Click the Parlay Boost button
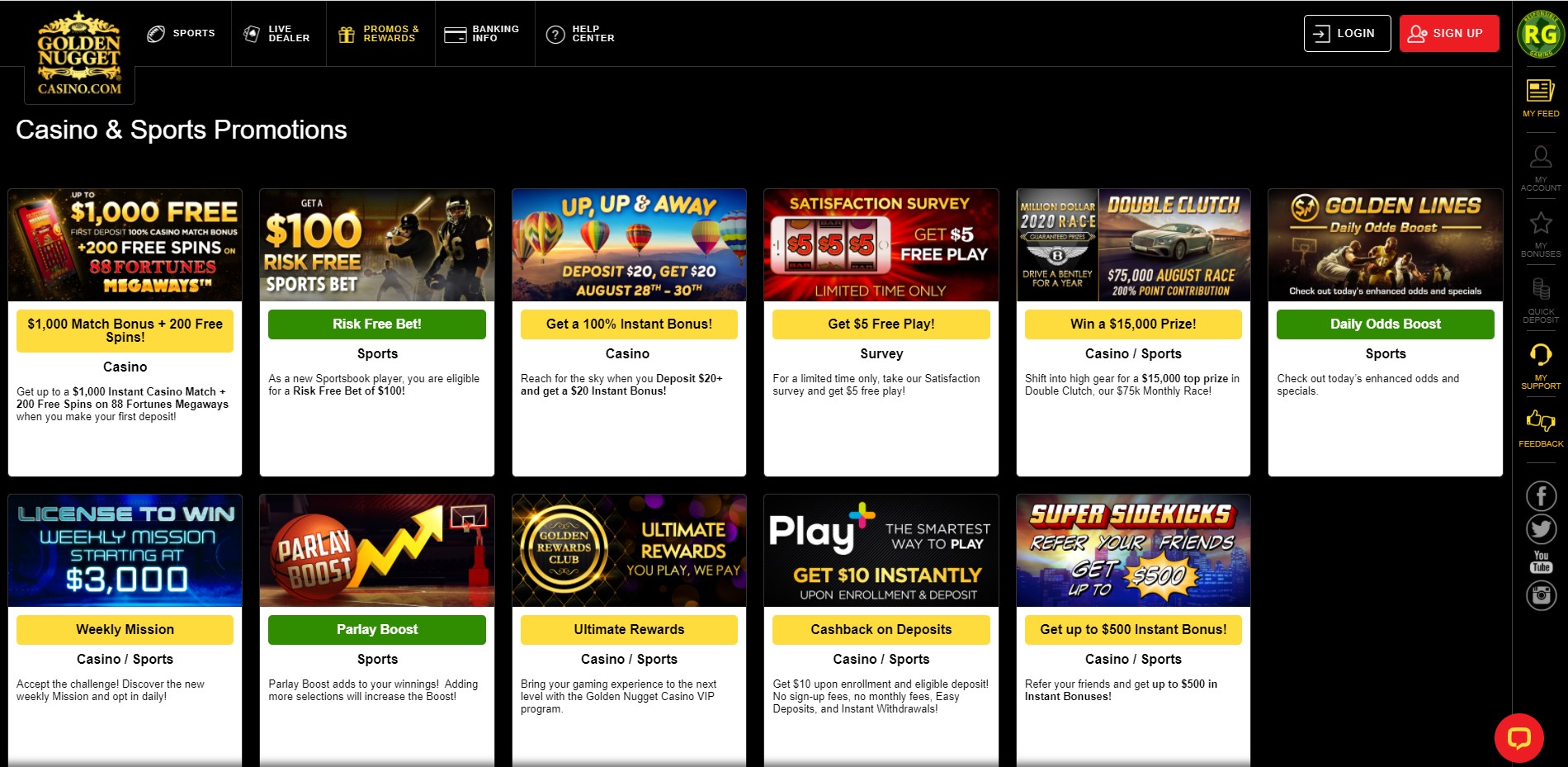The height and width of the screenshot is (767, 1568). click(x=377, y=629)
